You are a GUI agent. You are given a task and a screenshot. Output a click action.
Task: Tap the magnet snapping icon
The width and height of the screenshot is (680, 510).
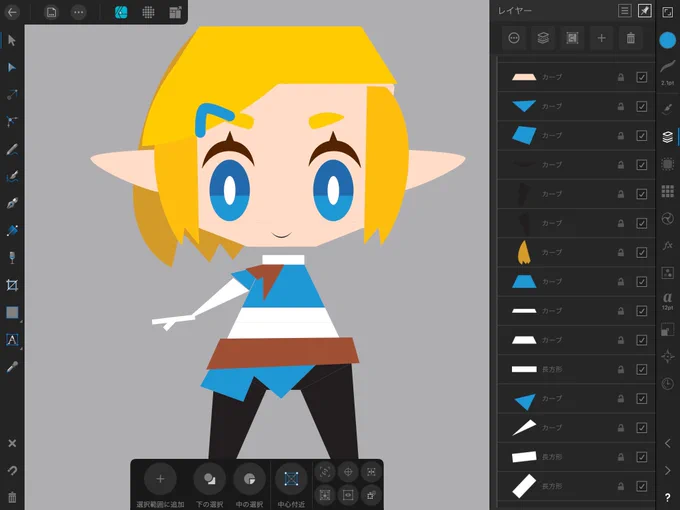pos(12,471)
